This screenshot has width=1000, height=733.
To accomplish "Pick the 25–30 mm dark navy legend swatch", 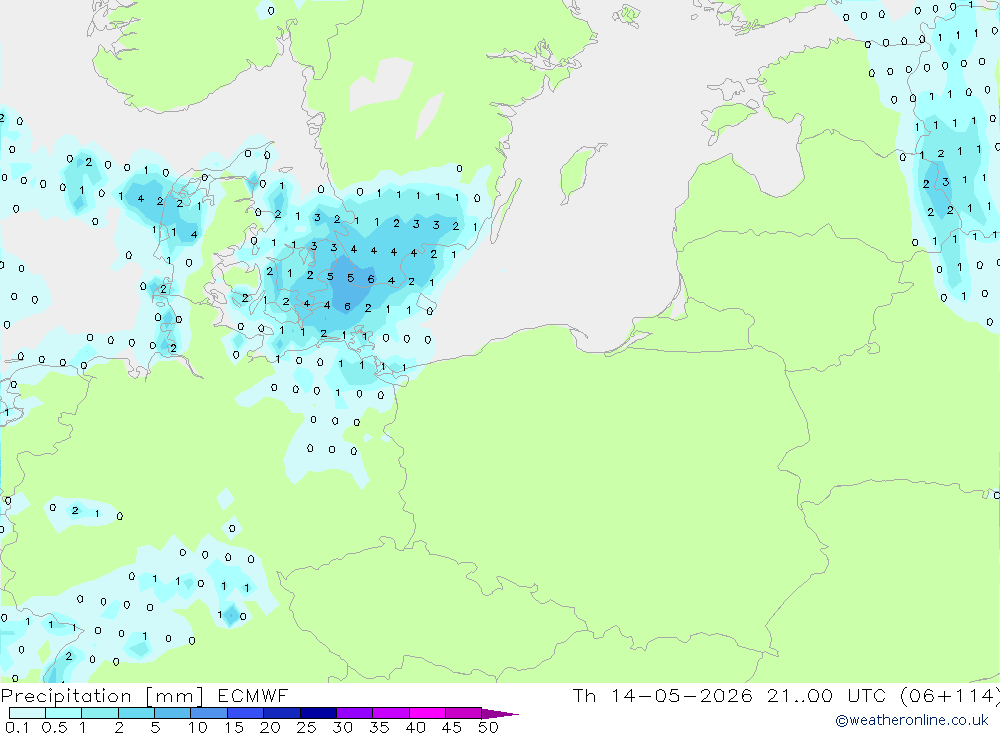I will (318, 713).
